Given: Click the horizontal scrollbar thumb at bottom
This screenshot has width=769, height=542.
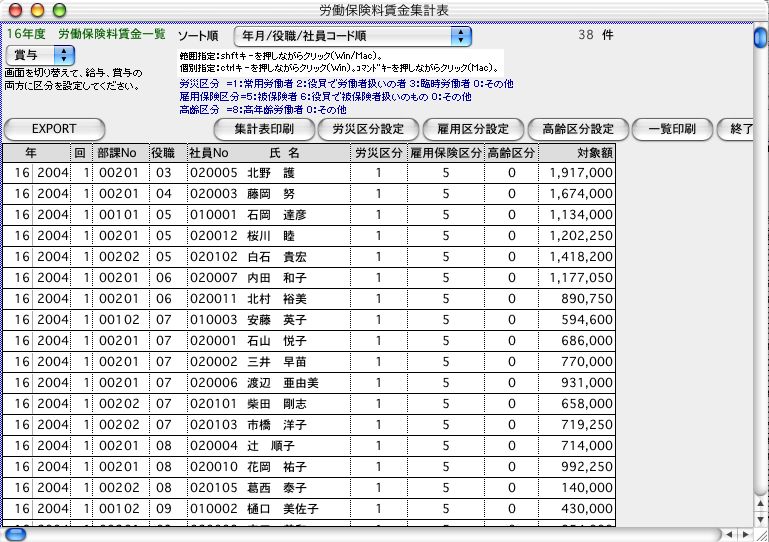Looking at the screenshot, I should tap(16, 534).
